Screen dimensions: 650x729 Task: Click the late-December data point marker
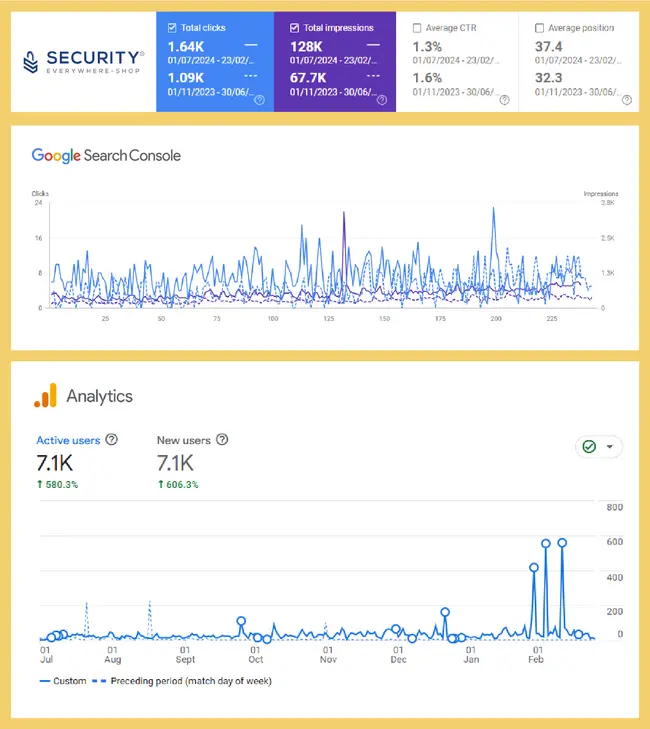point(445,612)
